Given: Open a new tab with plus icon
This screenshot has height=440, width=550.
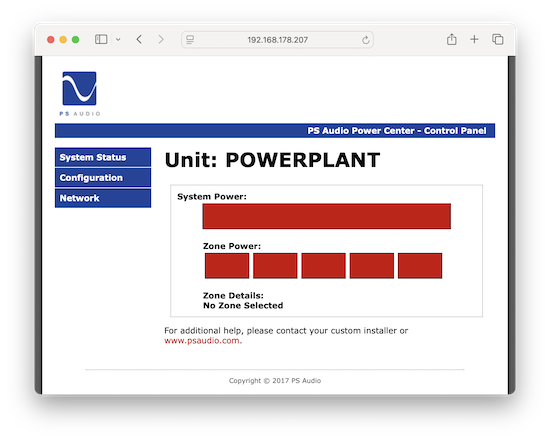Looking at the screenshot, I should [x=474, y=39].
